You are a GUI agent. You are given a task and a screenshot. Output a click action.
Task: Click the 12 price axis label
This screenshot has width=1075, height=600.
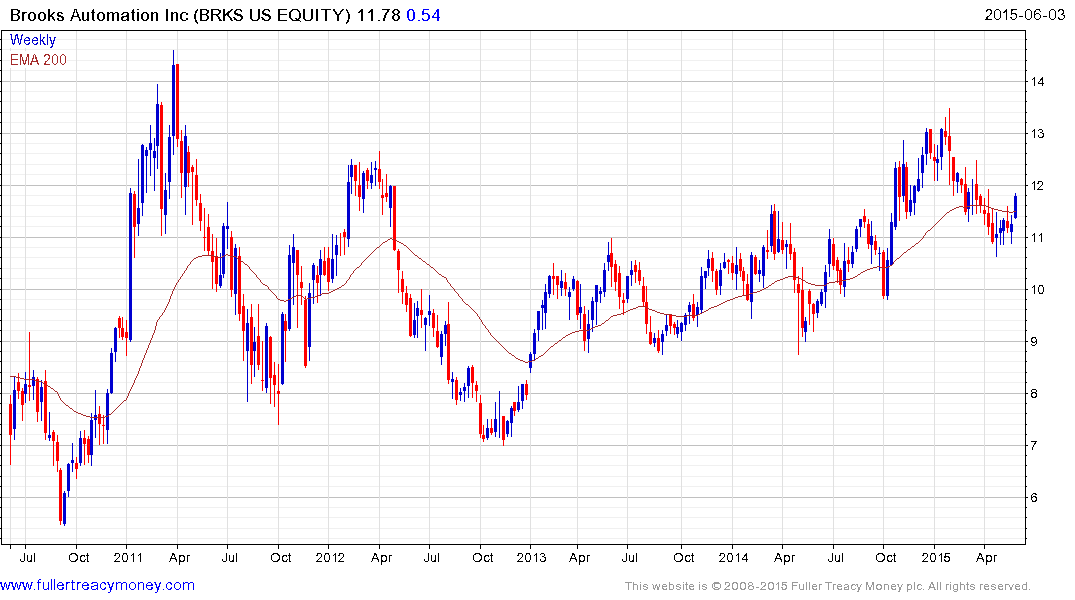pos(1037,186)
